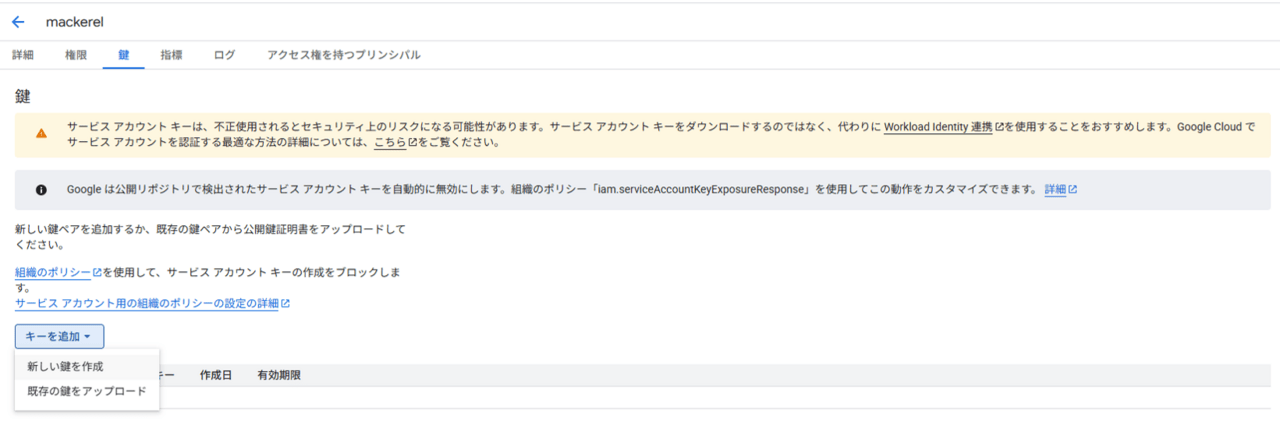The image size is (1280, 439).
Task: Click external-link icon beside 詳細 in info banner
Action: 1073,189
